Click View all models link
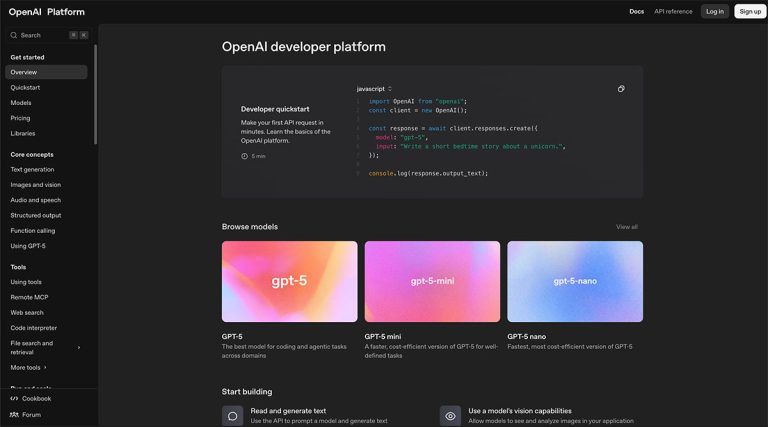768x427 pixels. pos(626,227)
